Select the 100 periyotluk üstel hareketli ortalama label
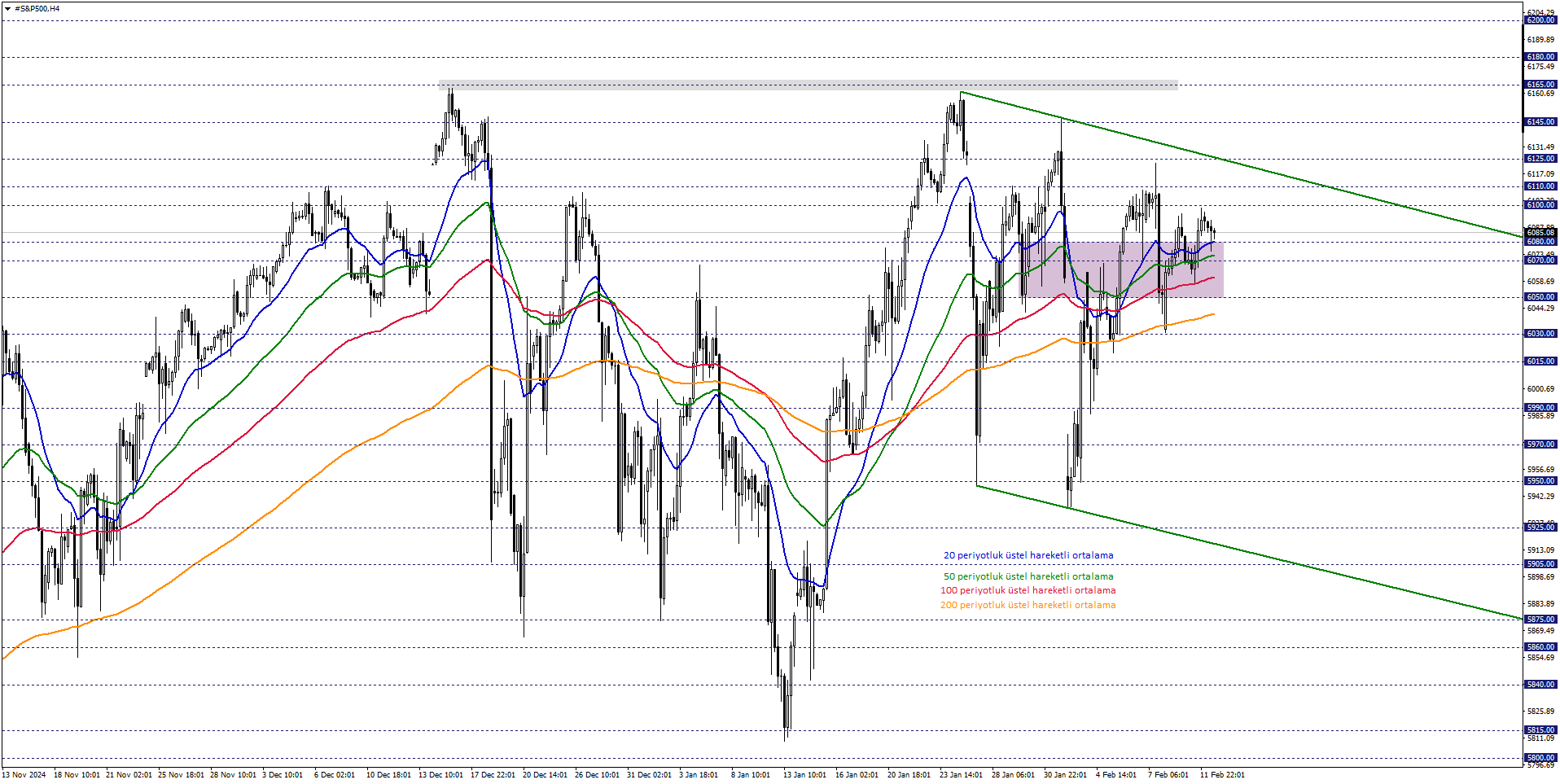The image size is (1560, 784). point(1028,590)
